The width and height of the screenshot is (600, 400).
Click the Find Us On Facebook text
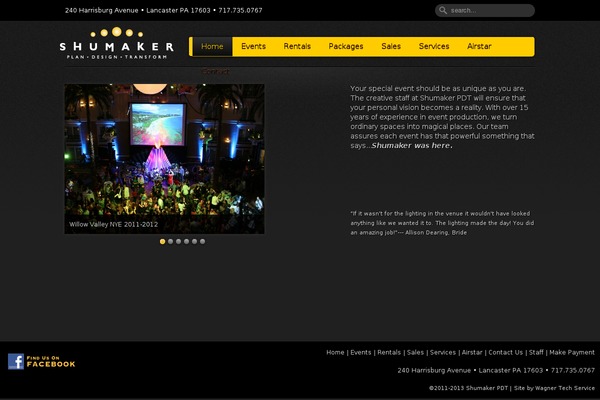click(51, 361)
